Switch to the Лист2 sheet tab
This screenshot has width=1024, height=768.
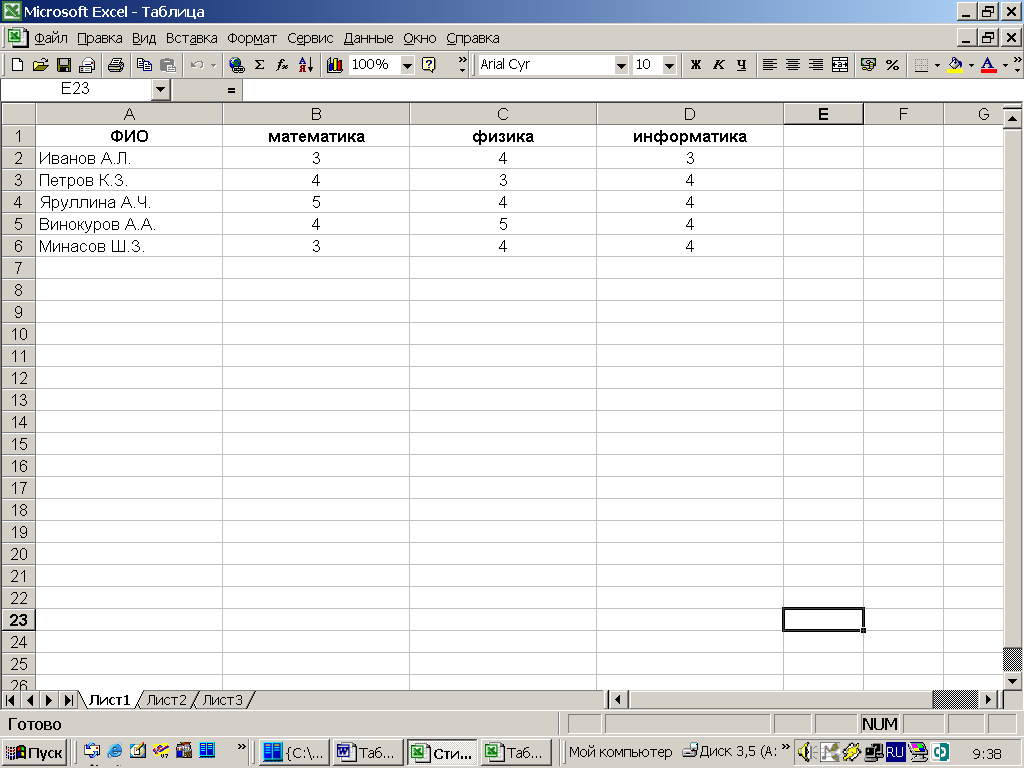[x=167, y=700]
